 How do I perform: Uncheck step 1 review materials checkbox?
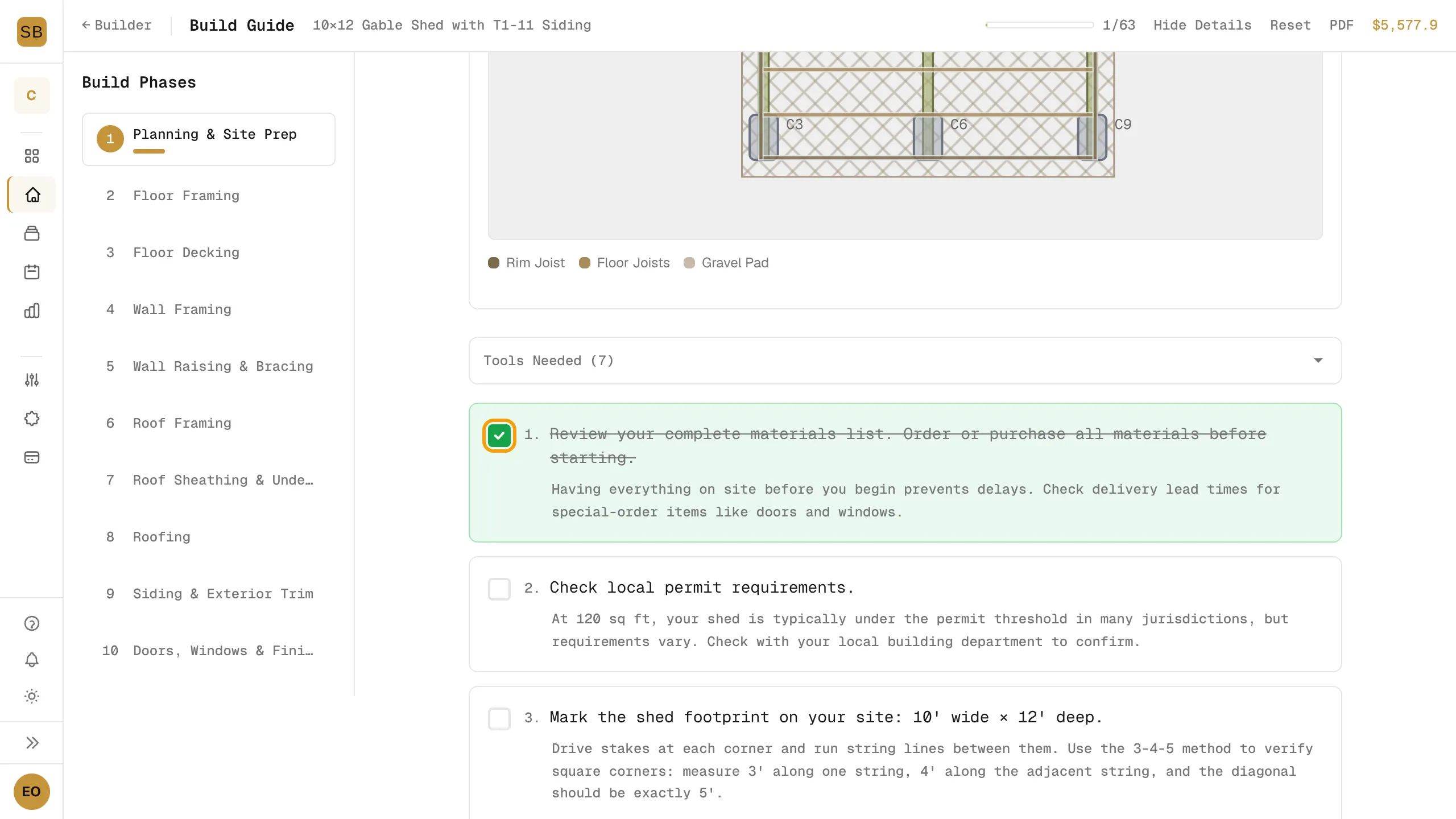click(499, 436)
